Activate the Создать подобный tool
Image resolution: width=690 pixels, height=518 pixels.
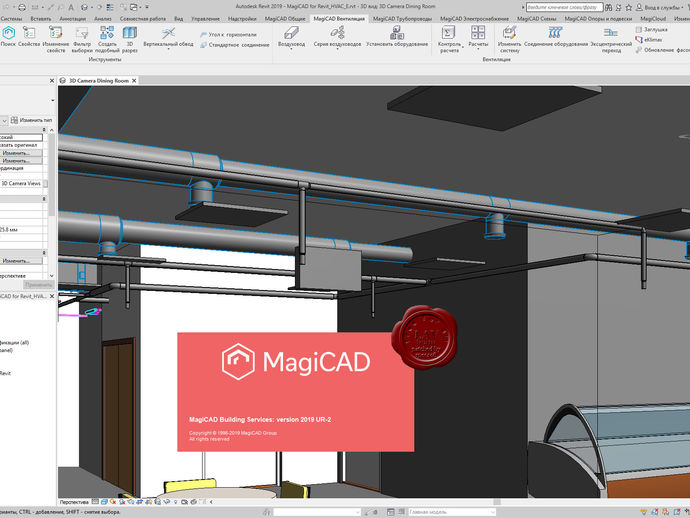pos(107,39)
